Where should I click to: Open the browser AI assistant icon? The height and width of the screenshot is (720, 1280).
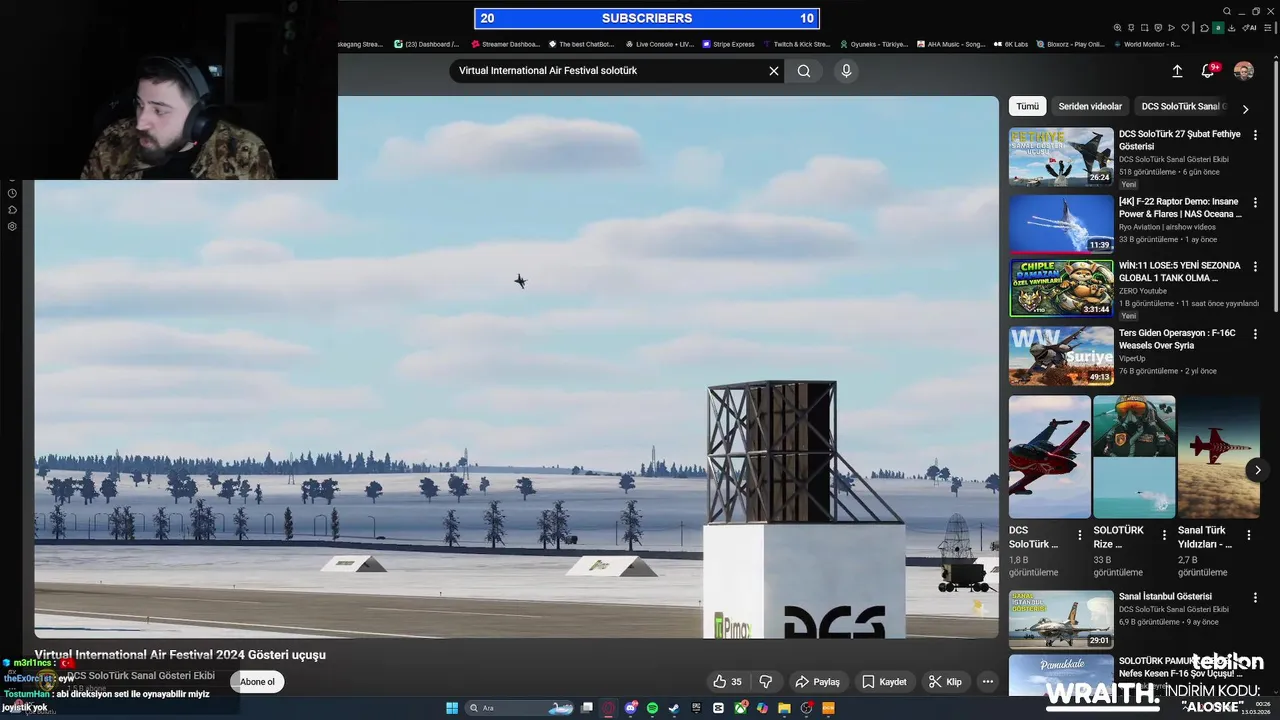pos(1249,28)
